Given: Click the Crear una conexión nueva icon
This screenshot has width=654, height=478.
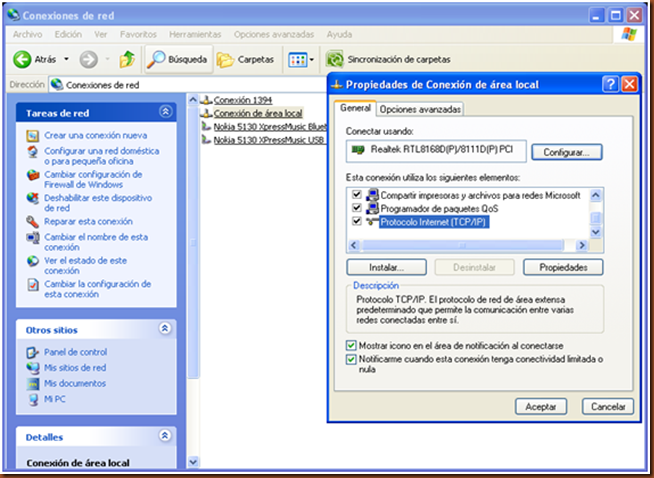Looking at the screenshot, I should tap(33, 136).
